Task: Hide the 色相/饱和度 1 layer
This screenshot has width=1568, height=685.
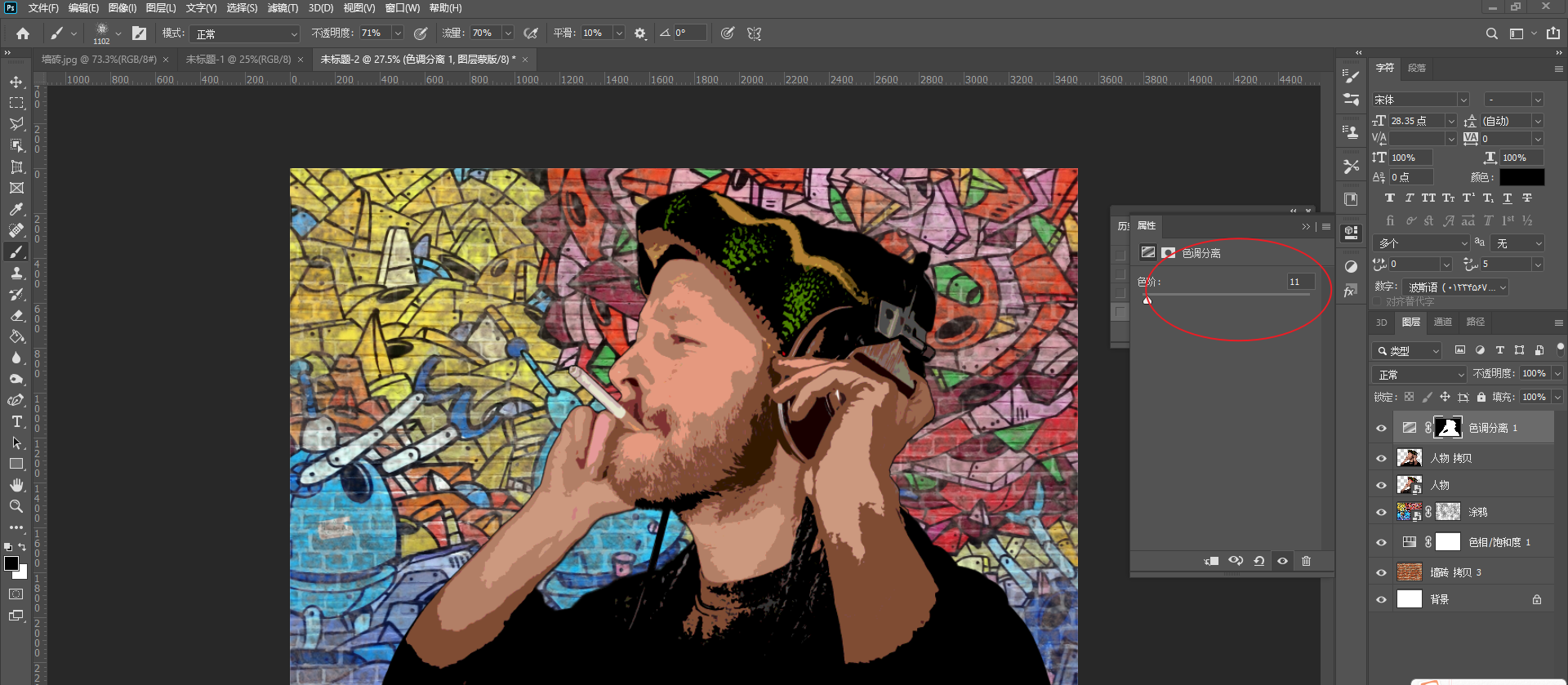Action: pyautogui.click(x=1381, y=542)
